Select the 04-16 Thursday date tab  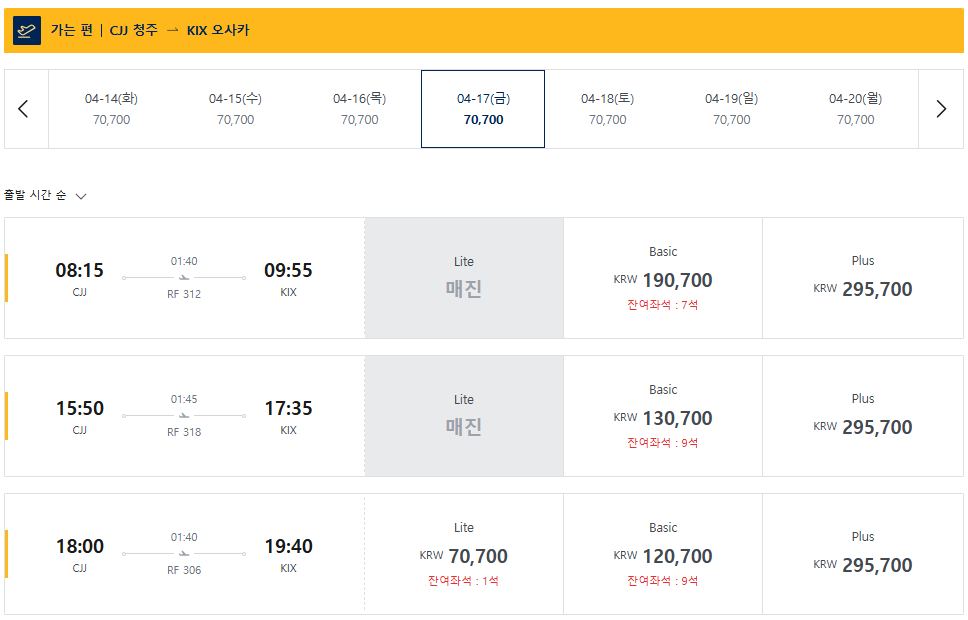359,109
